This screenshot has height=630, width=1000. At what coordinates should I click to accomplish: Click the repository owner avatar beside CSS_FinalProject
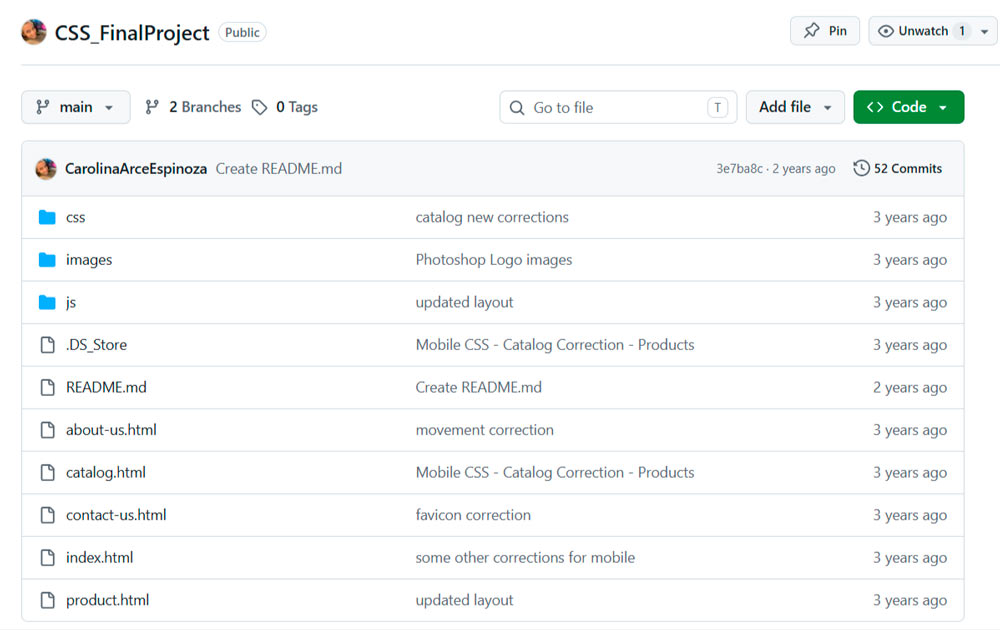click(34, 32)
